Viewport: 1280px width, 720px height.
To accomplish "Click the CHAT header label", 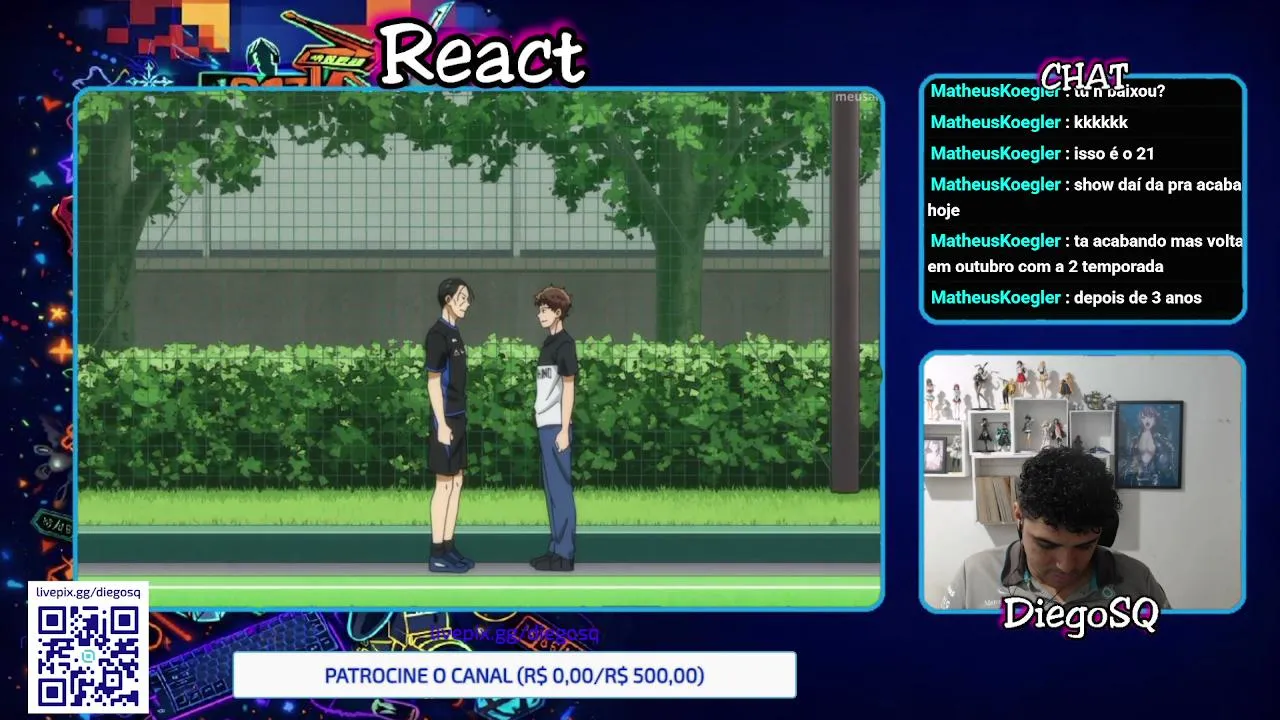I will pyautogui.click(x=1084, y=76).
